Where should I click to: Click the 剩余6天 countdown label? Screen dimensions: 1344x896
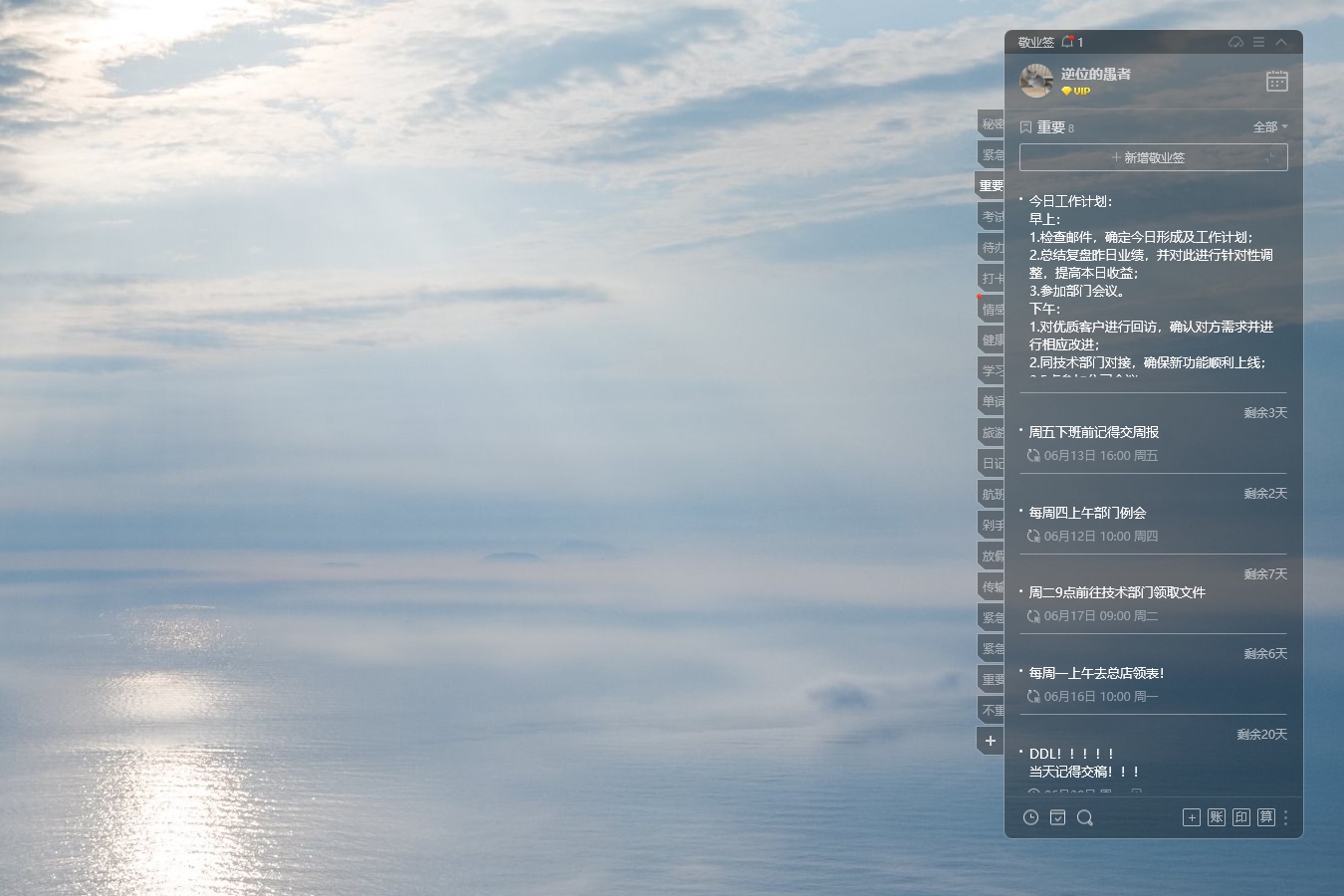(1265, 653)
